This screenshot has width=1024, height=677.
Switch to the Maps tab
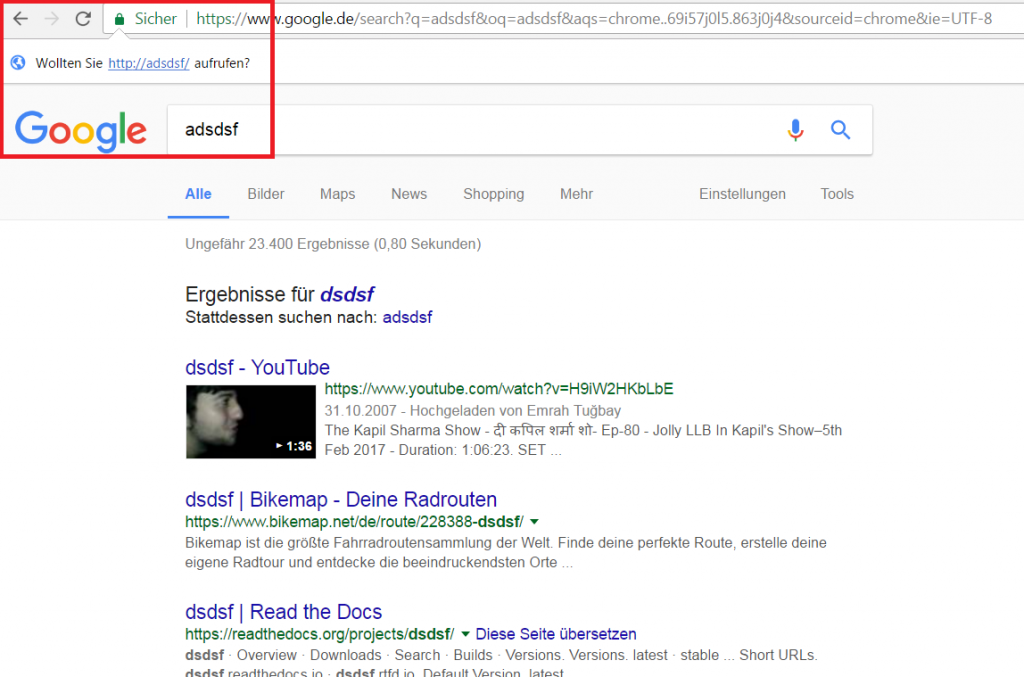point(338,194)
